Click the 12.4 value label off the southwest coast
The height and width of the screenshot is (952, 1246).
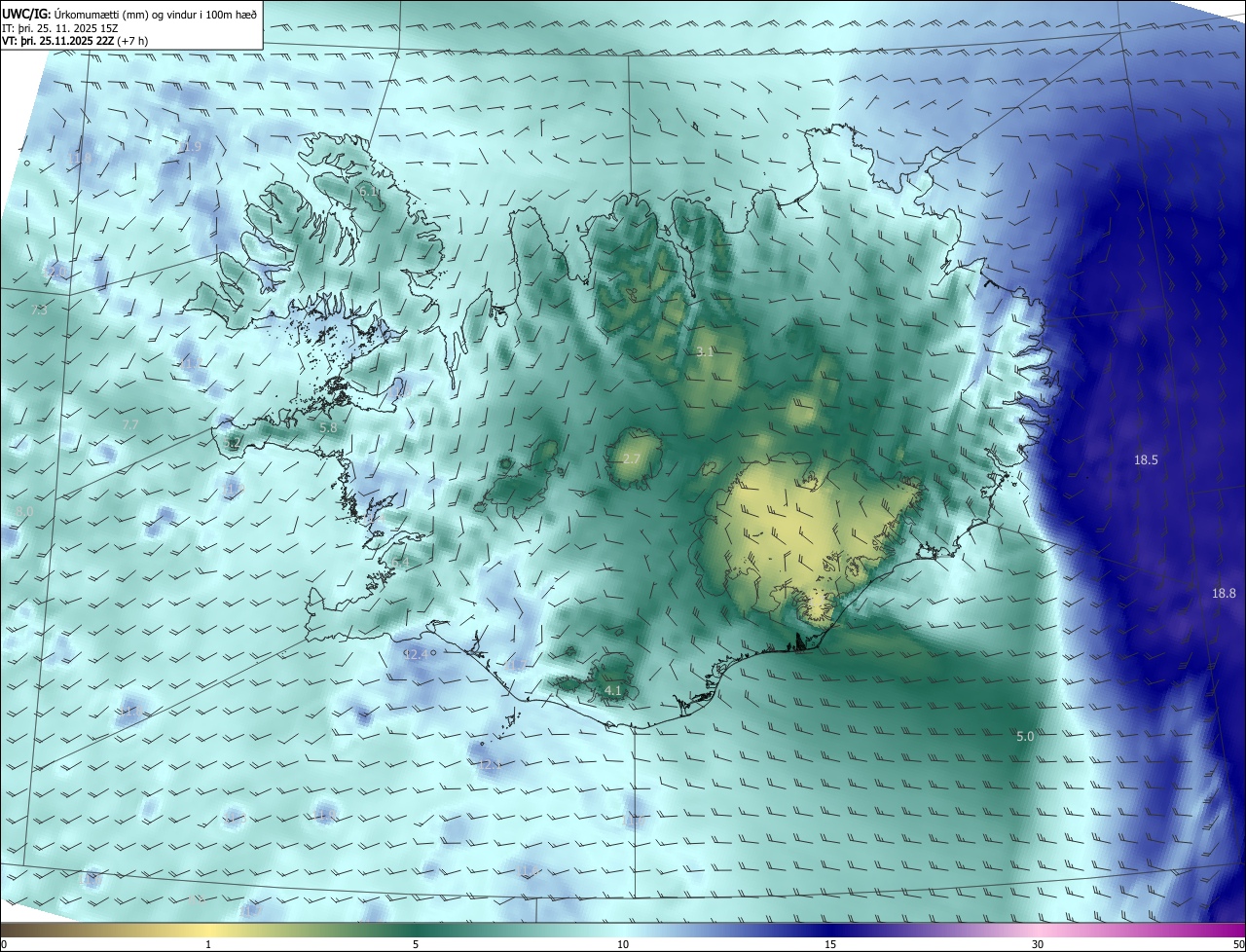(416, 654)
